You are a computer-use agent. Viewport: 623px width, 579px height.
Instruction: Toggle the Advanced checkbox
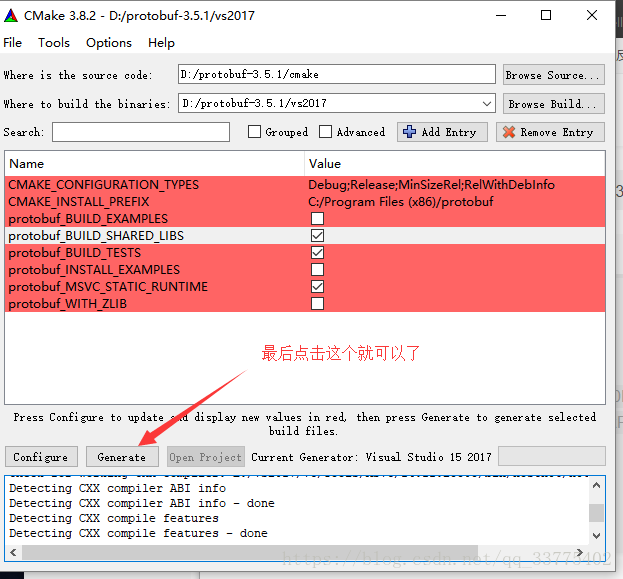point(325,132)
